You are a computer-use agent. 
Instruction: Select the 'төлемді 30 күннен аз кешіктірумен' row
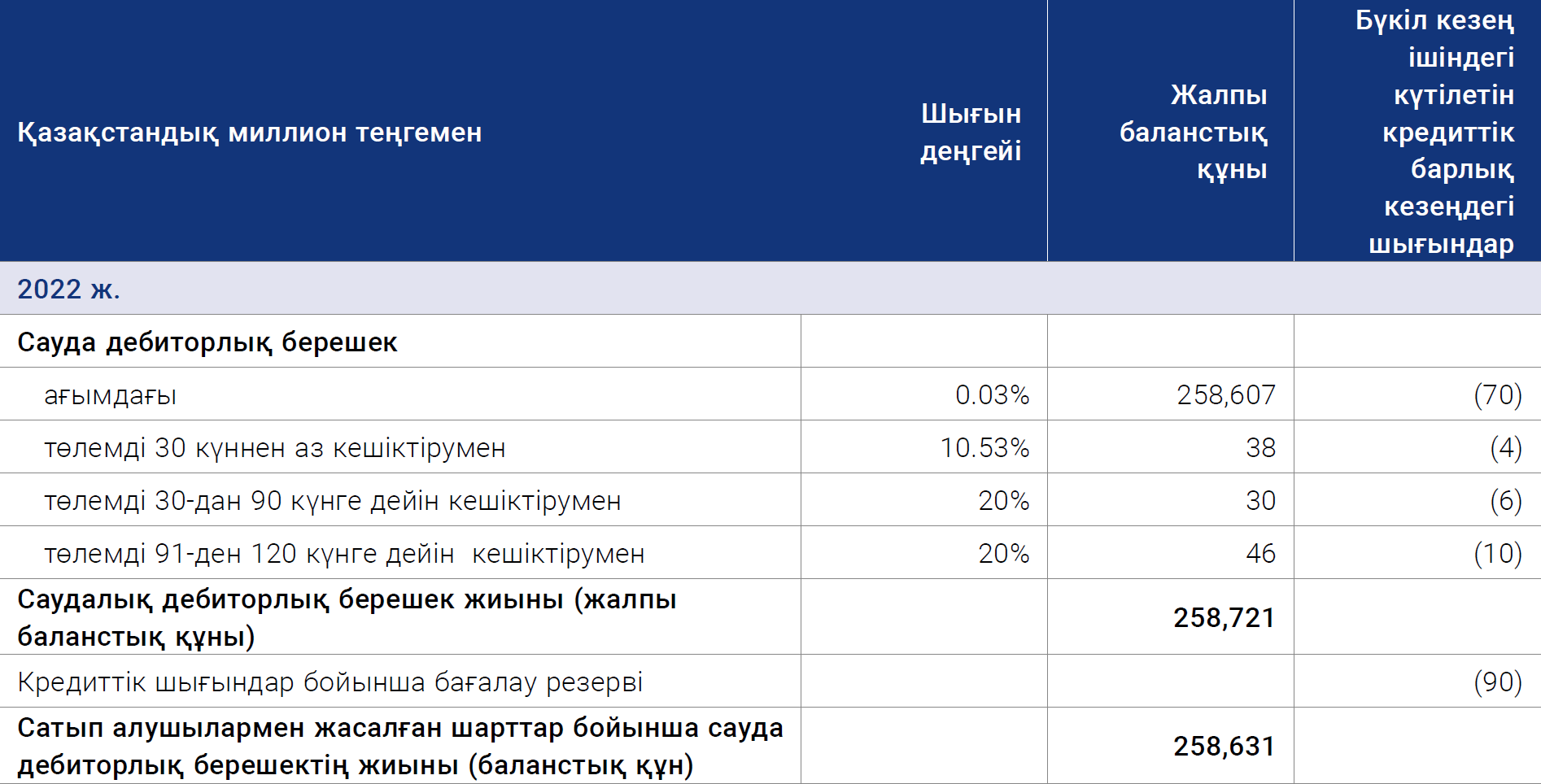770,447
